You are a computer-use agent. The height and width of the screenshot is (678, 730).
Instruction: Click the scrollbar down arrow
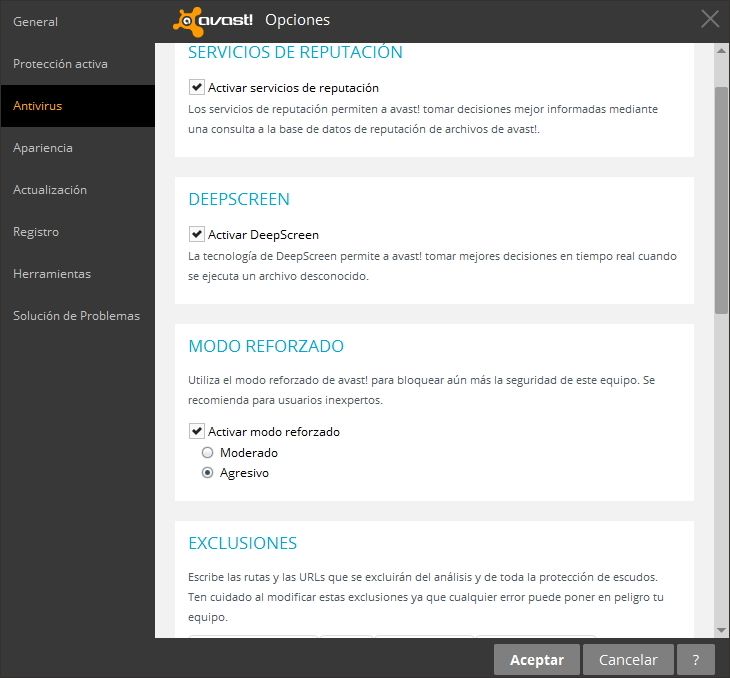tap(721, 630)
